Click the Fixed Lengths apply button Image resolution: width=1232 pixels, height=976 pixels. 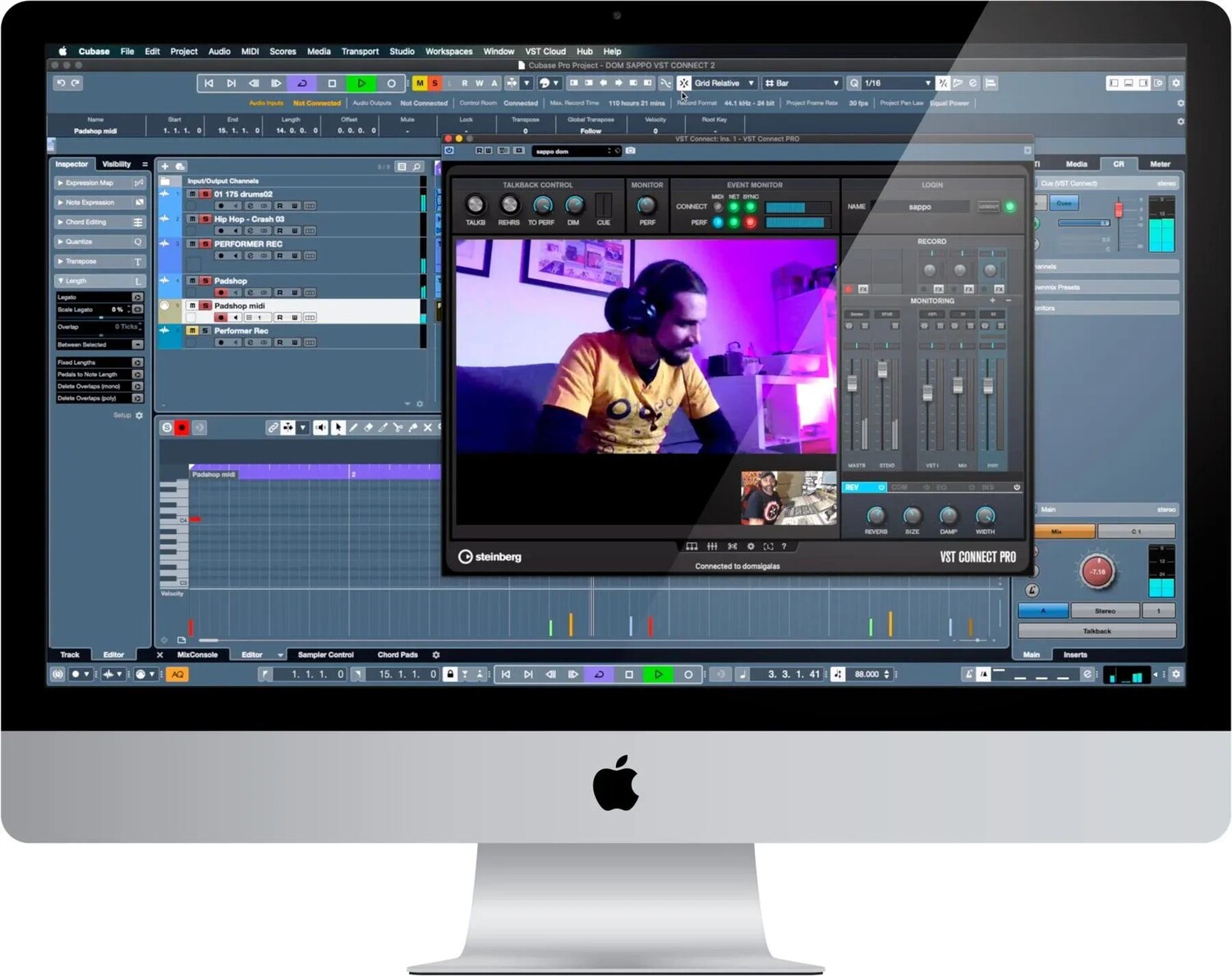[137, 362]
